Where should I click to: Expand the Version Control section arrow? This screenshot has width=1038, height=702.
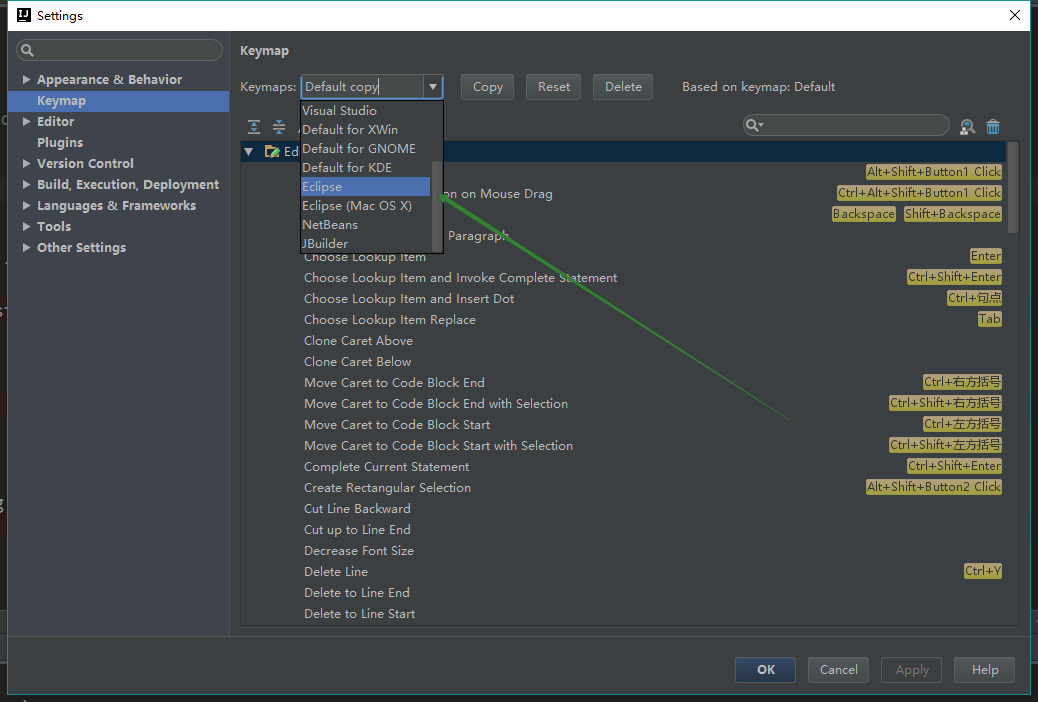[26, 163]
